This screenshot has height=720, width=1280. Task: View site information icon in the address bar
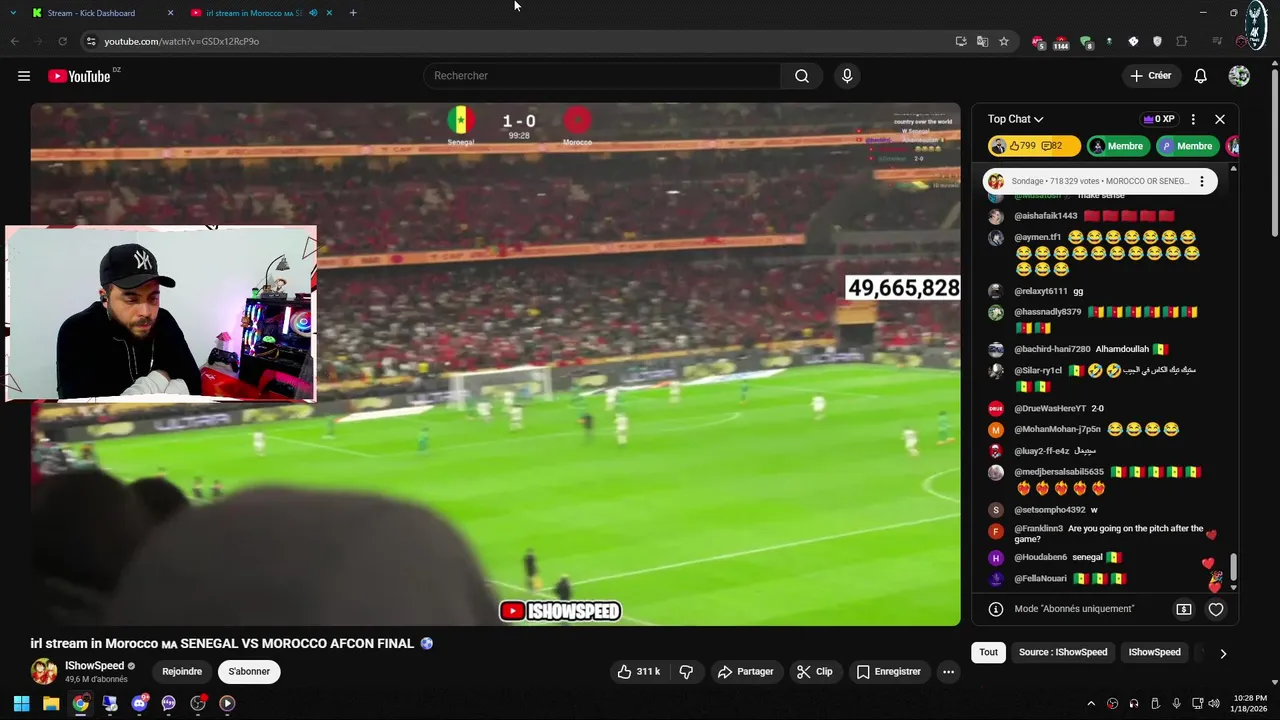(x=90, y=41)
